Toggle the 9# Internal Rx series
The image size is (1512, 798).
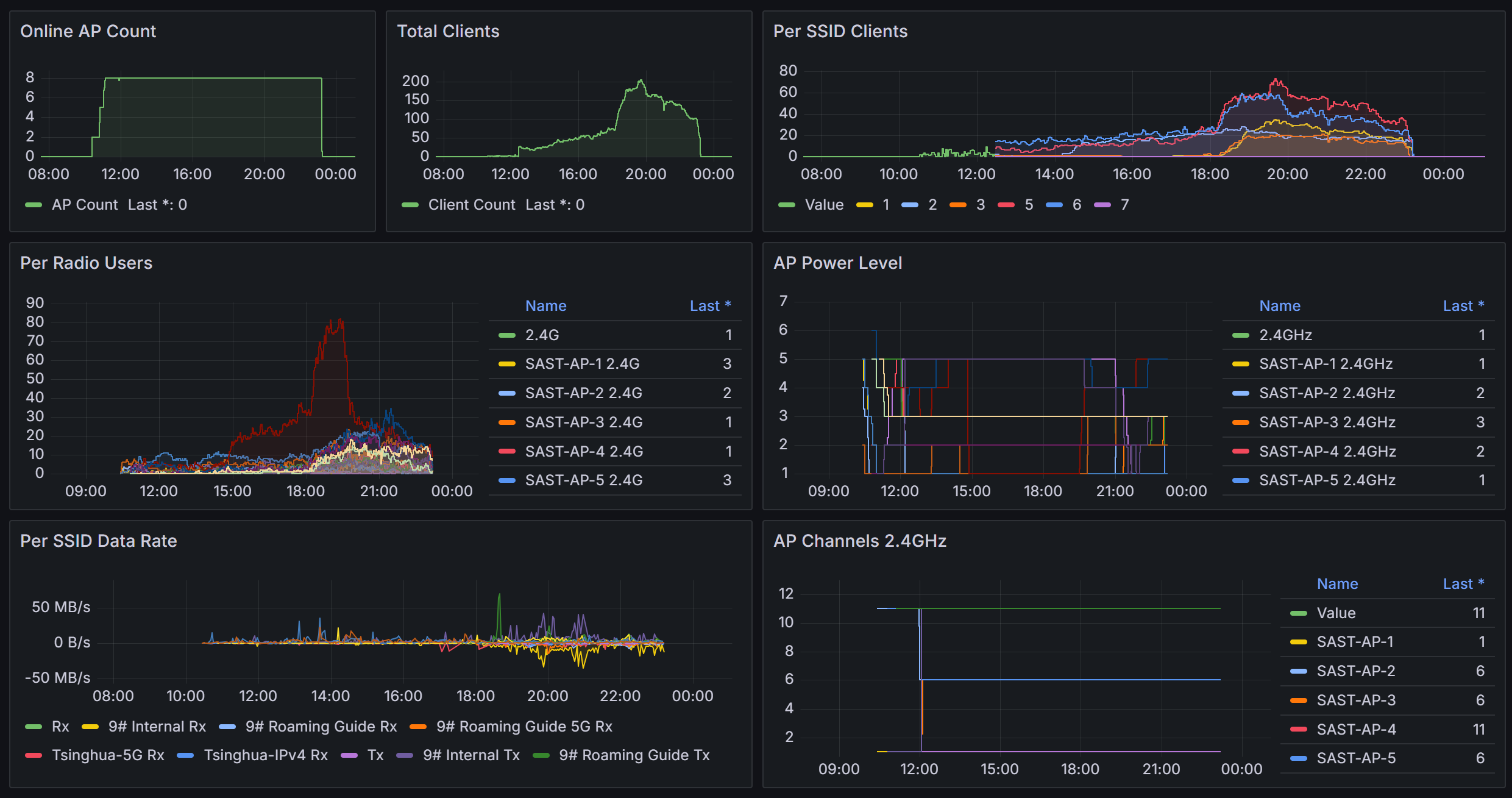point(157,727)
